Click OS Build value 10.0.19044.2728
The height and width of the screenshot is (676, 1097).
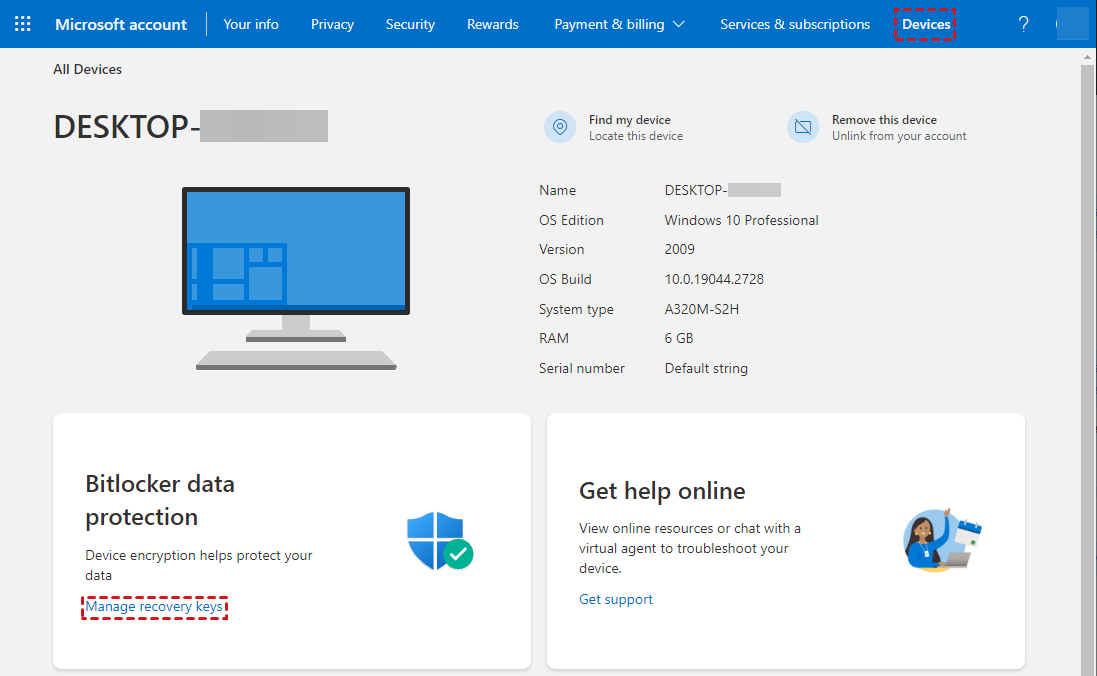coord(714,279)
